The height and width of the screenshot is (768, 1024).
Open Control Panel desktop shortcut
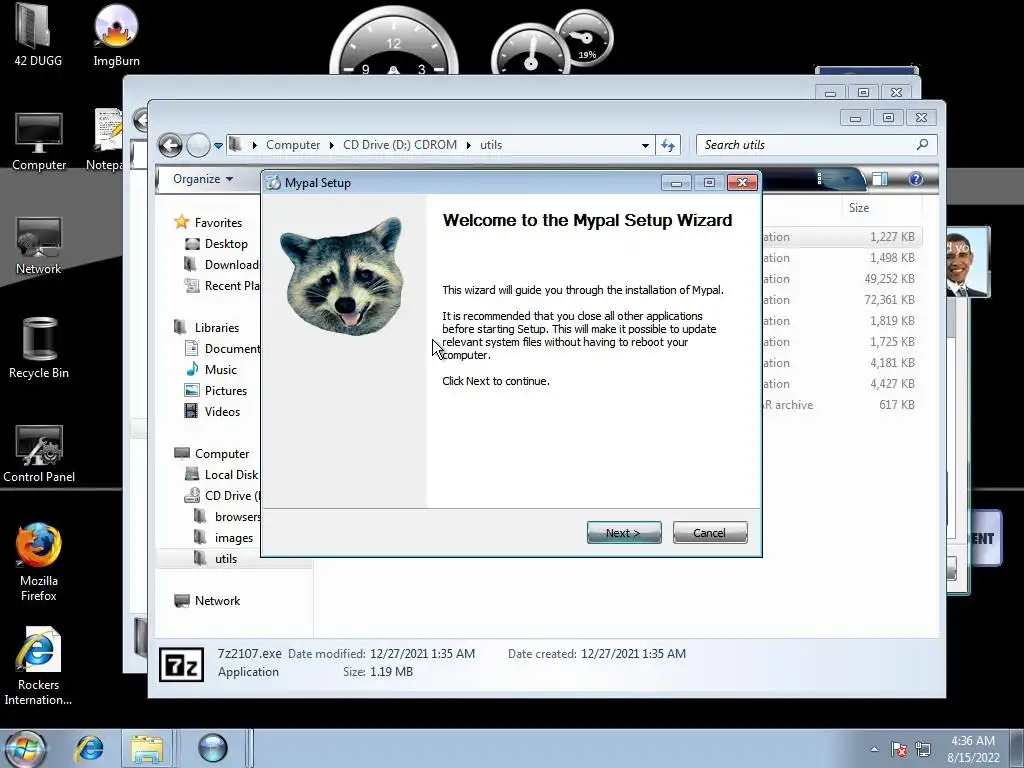coord(39,454)
